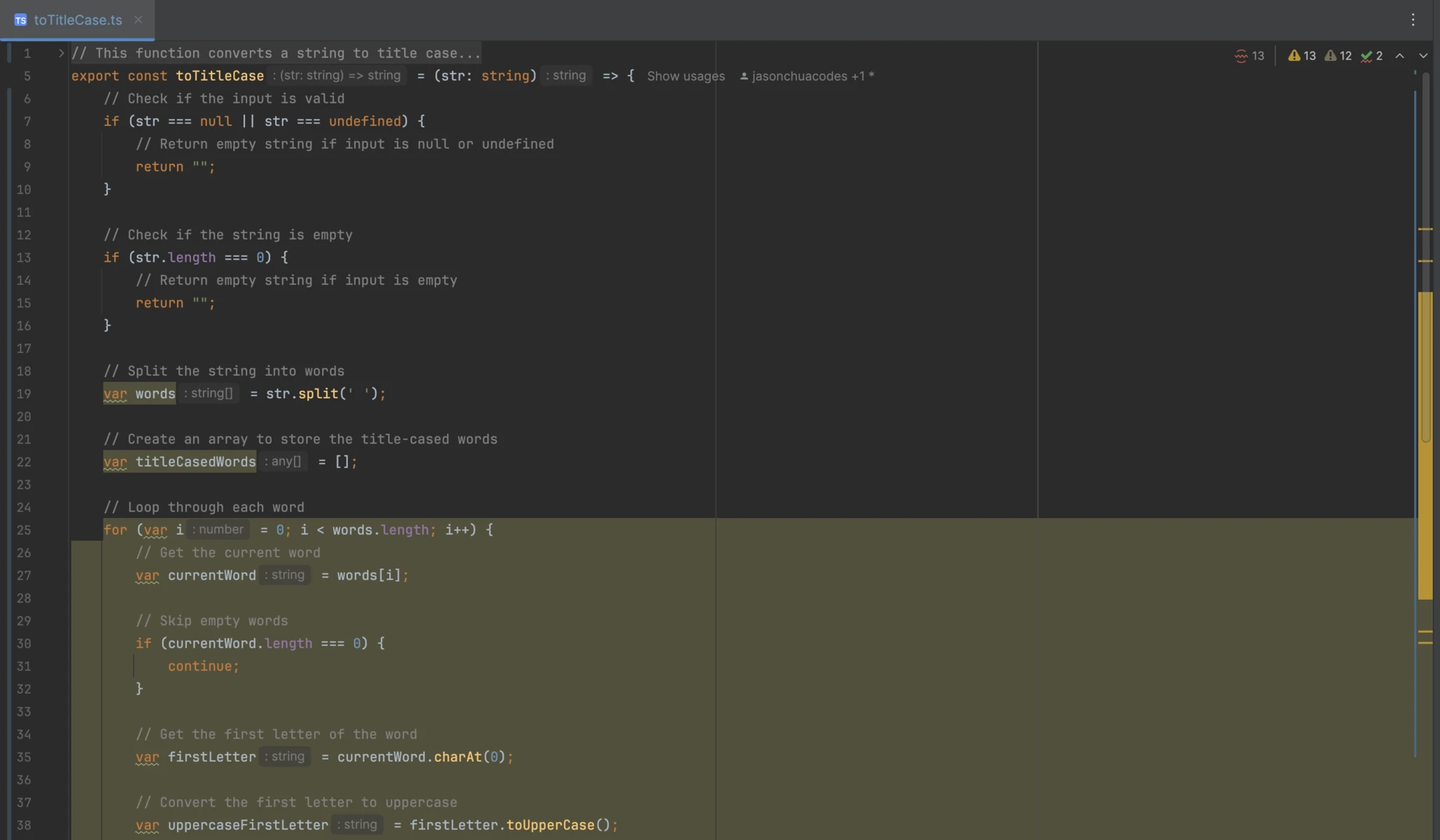1440x840 pixels.
Task: Click the ': any[]' inlay hint after titleCasedWords
Action: (283, 462)
